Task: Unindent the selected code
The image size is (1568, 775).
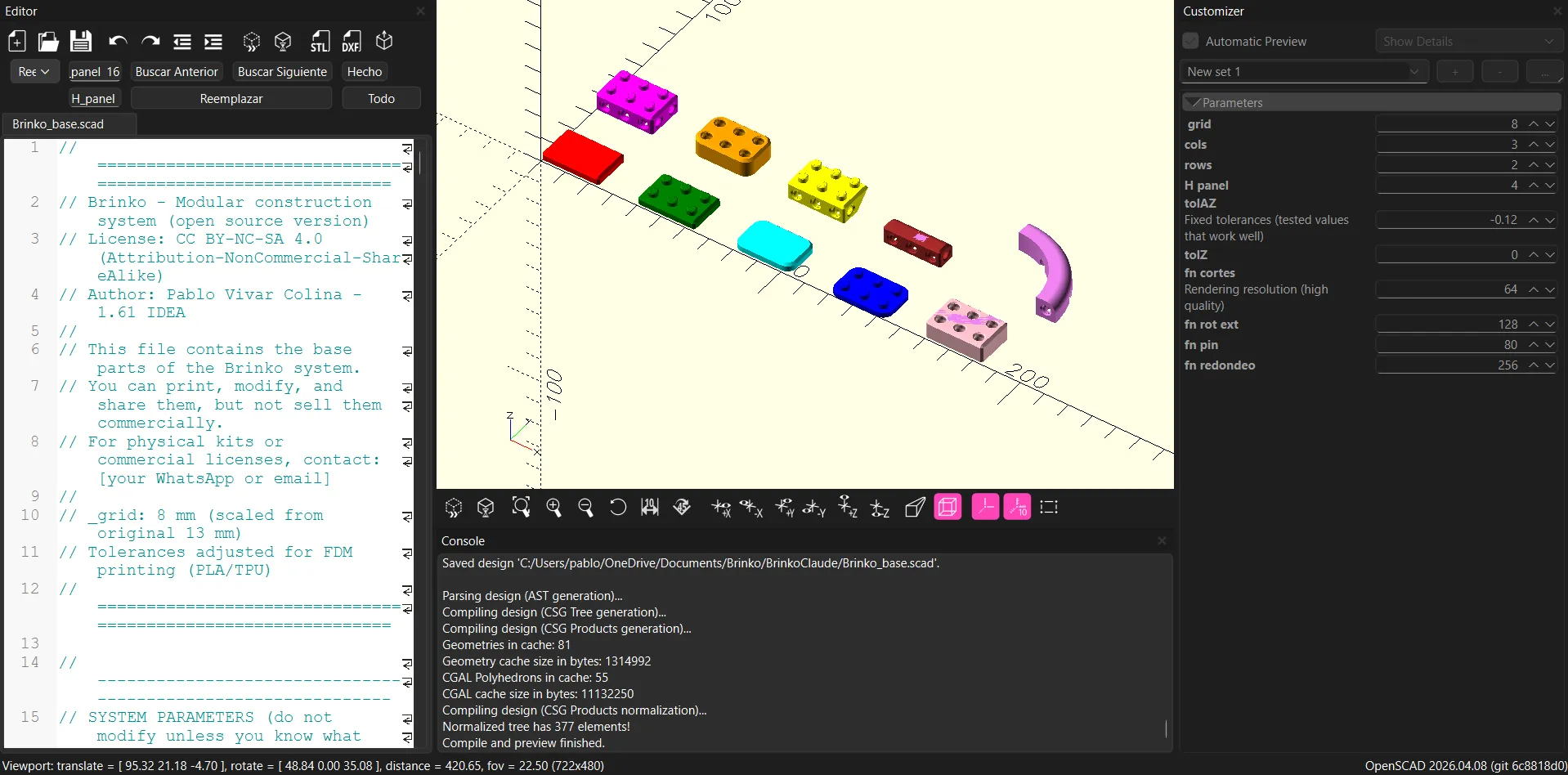Action: (x=182, y=42)
